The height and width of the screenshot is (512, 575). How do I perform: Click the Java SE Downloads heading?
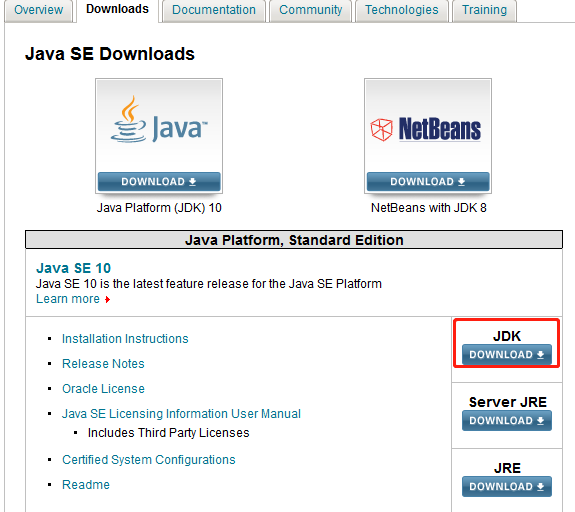(x=110, y=54)
